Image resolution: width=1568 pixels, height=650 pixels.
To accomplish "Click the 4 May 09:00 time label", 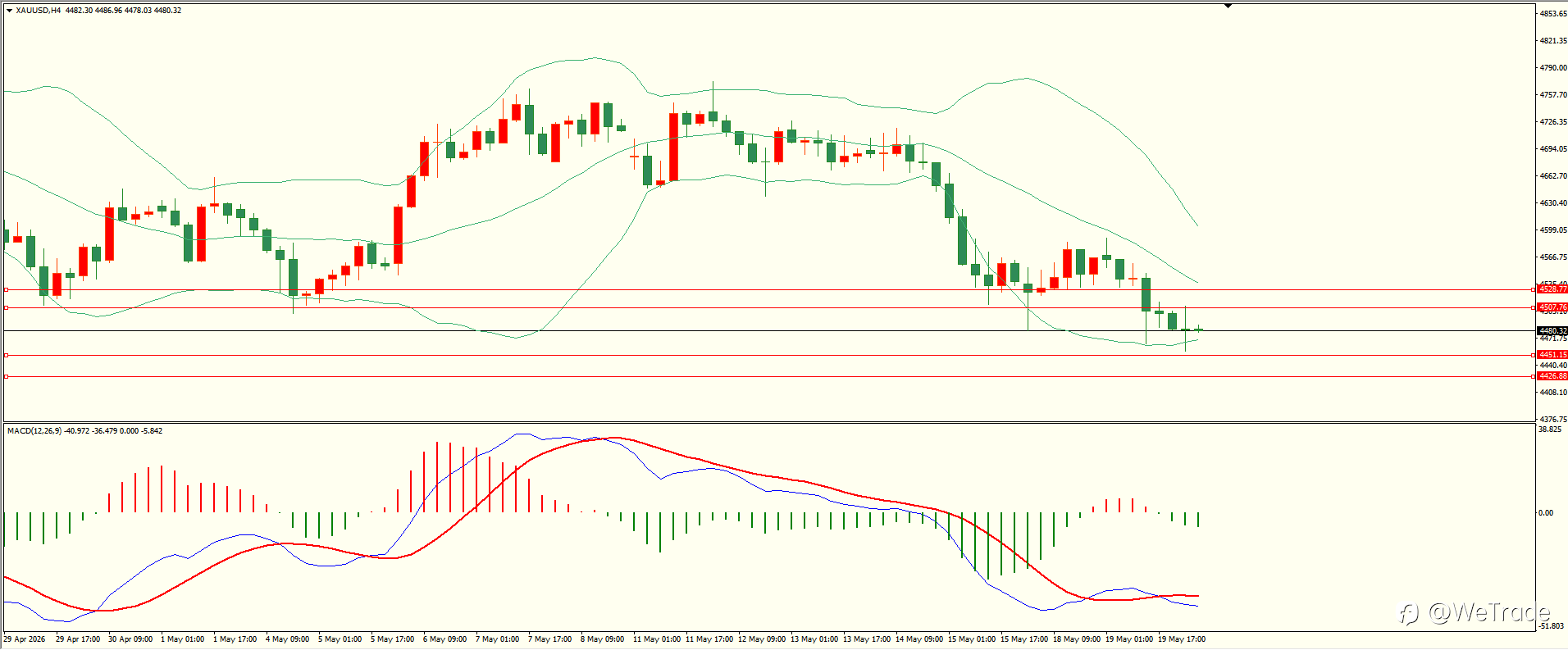I will [288, 639].
